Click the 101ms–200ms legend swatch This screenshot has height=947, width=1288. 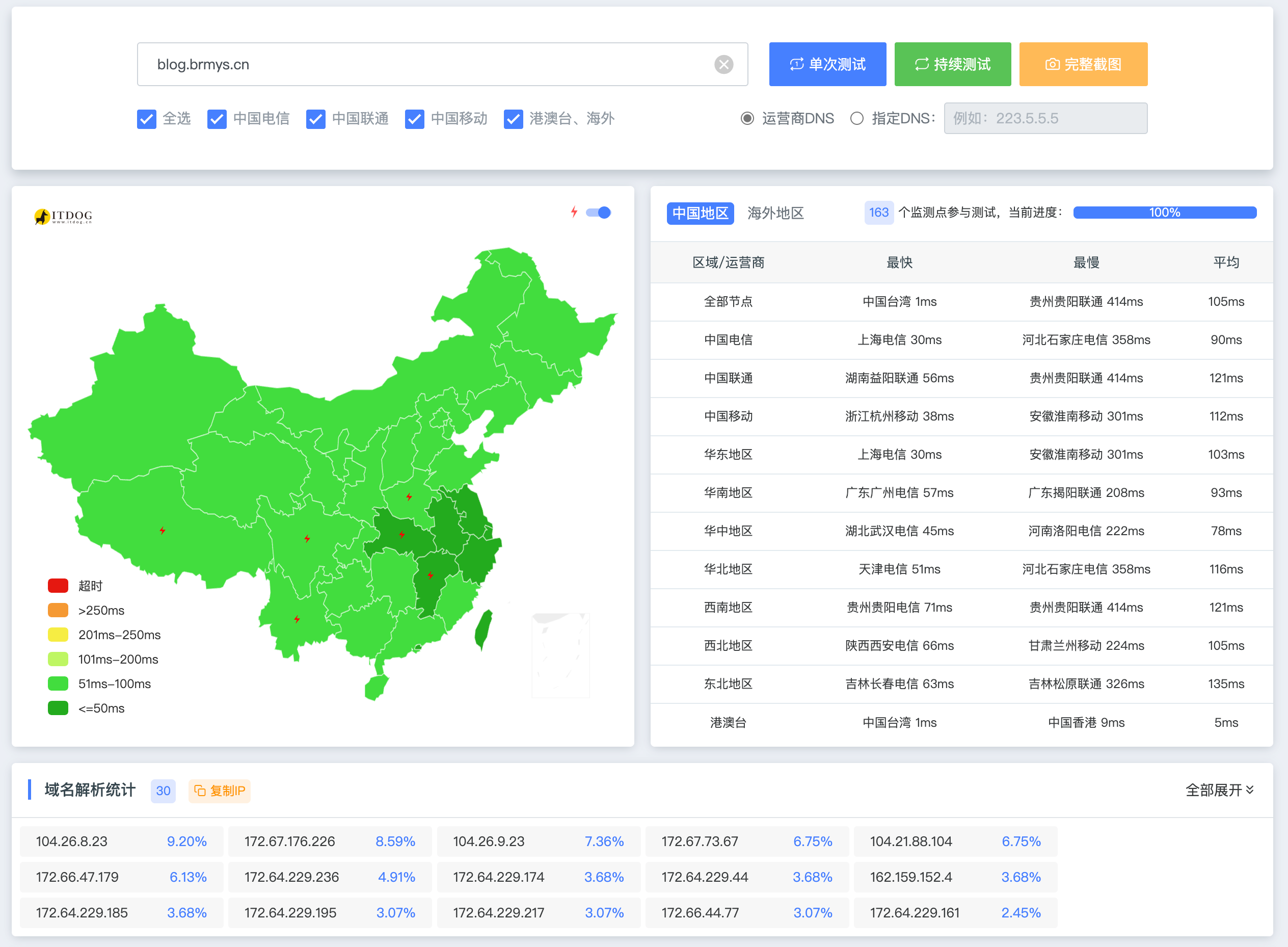point(58,659)
